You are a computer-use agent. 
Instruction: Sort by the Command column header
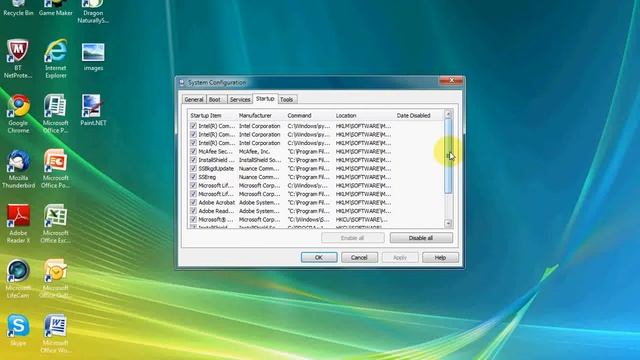click(x=309, y=116)
